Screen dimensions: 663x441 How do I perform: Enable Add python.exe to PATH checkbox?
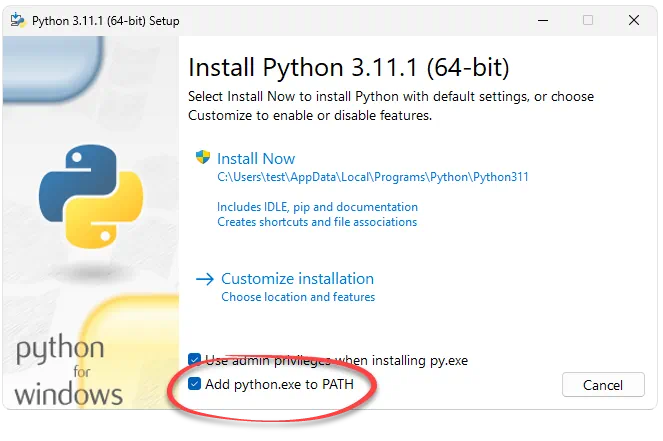(x=194, y=384)
